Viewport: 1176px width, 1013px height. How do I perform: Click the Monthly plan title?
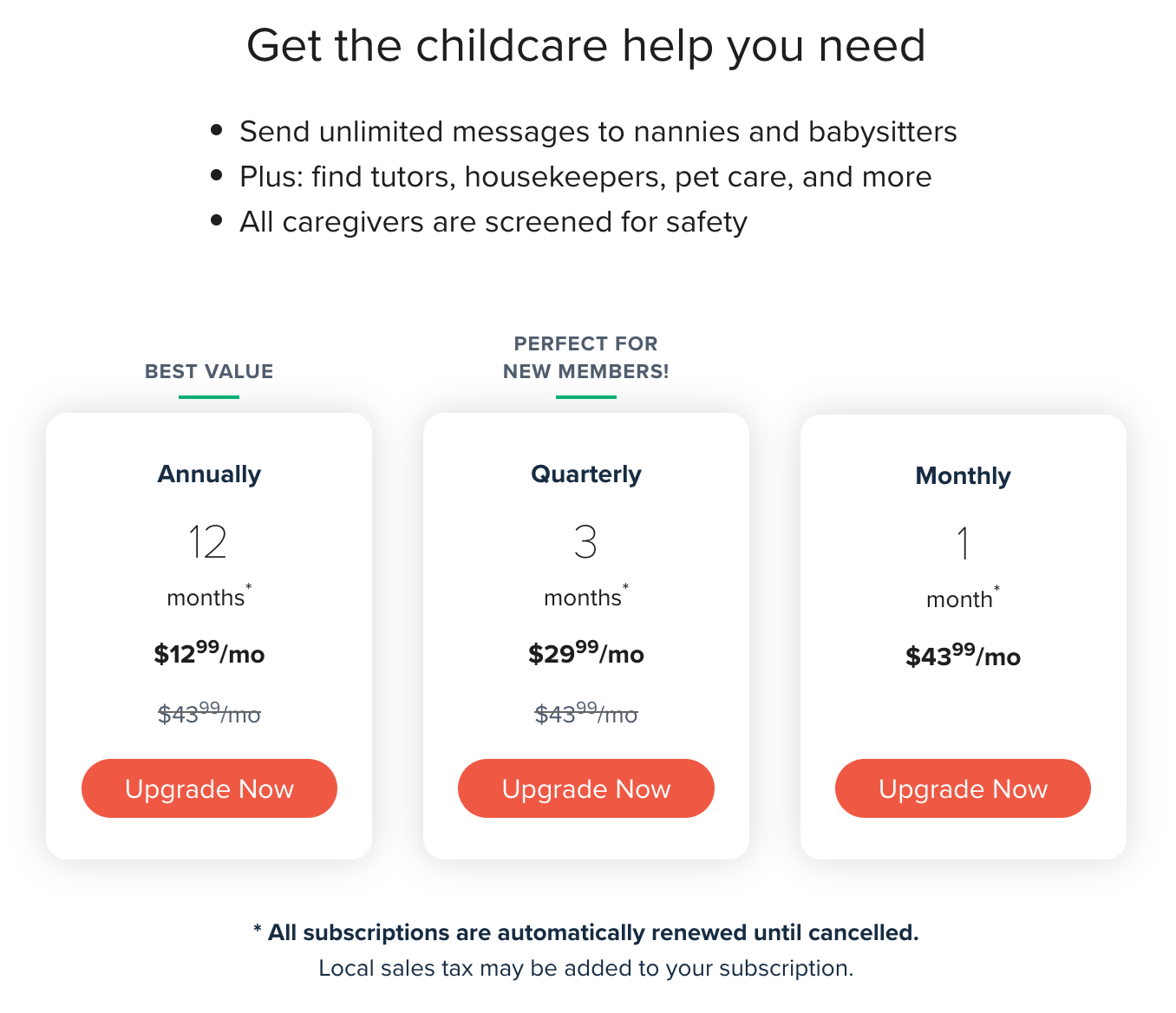(963, 475)
